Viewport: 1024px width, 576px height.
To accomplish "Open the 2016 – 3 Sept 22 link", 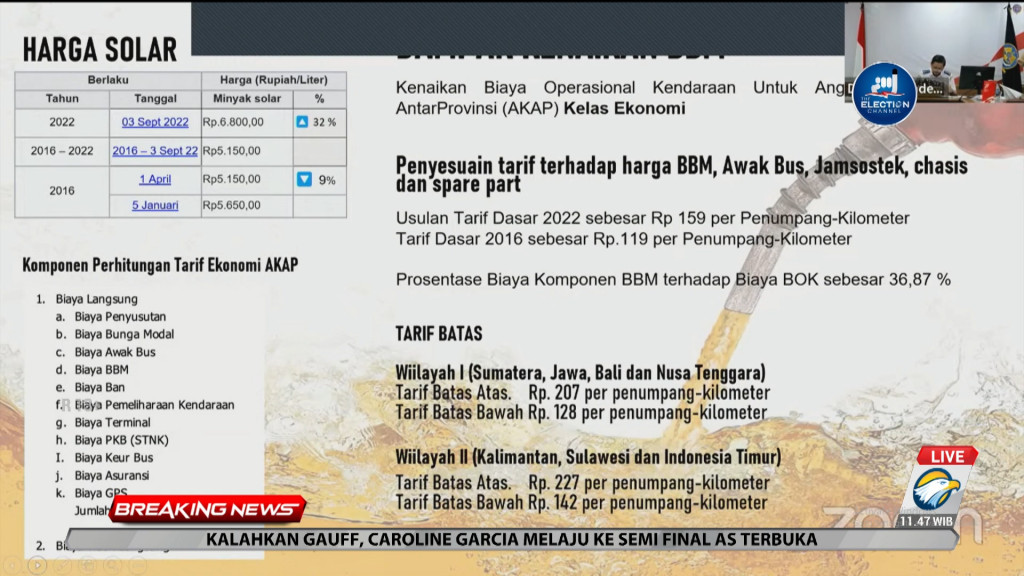I will 155,151.
